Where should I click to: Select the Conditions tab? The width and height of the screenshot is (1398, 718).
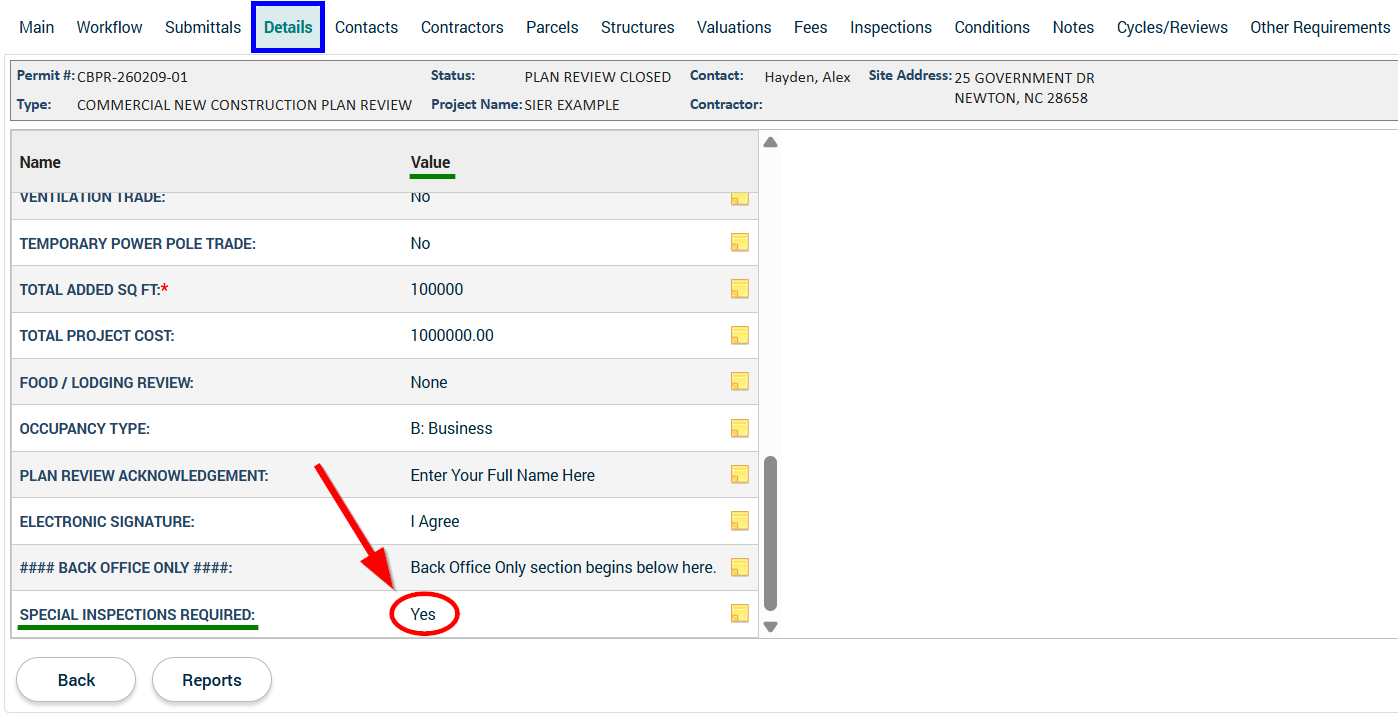(992, 27)
